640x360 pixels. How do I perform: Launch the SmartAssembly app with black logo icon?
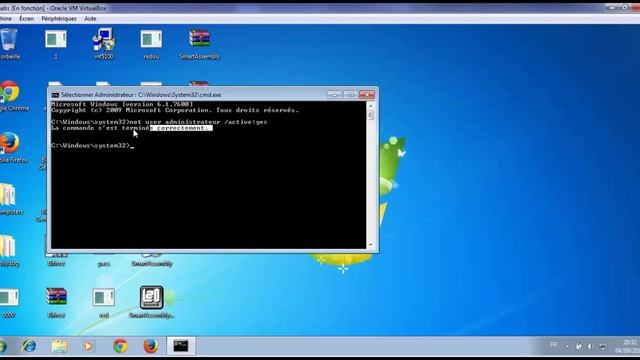[x=151, y=302]
